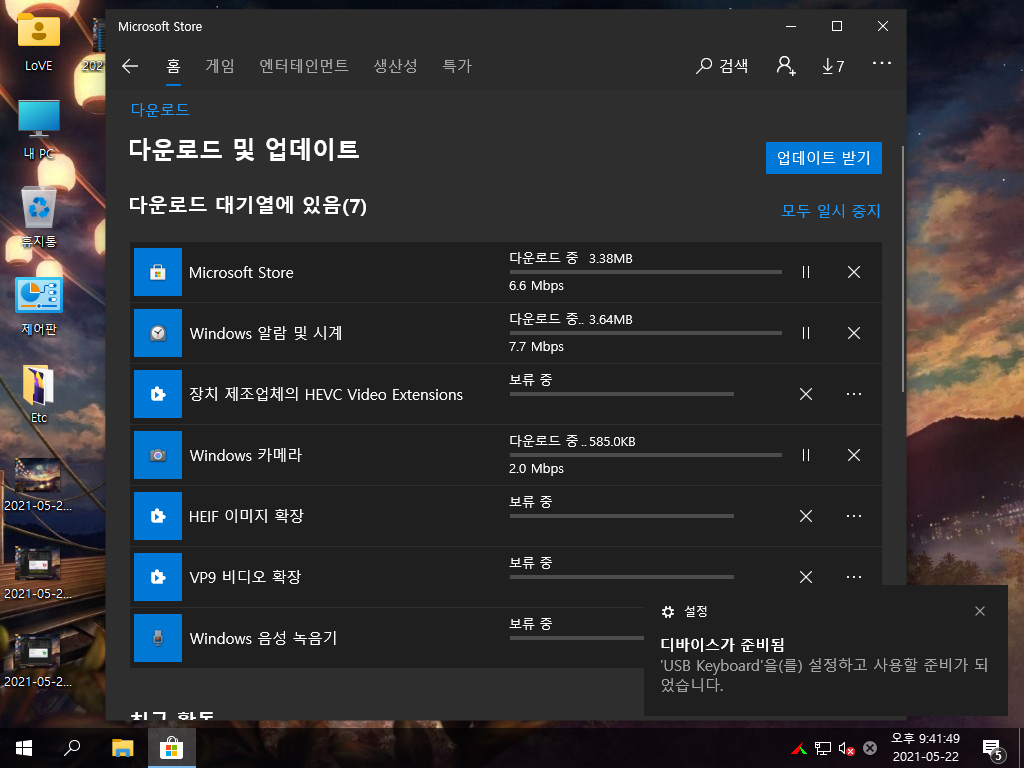Screen dimensions: 1024x768
Task: Click the network tray icon
Action: pos(823,748)
